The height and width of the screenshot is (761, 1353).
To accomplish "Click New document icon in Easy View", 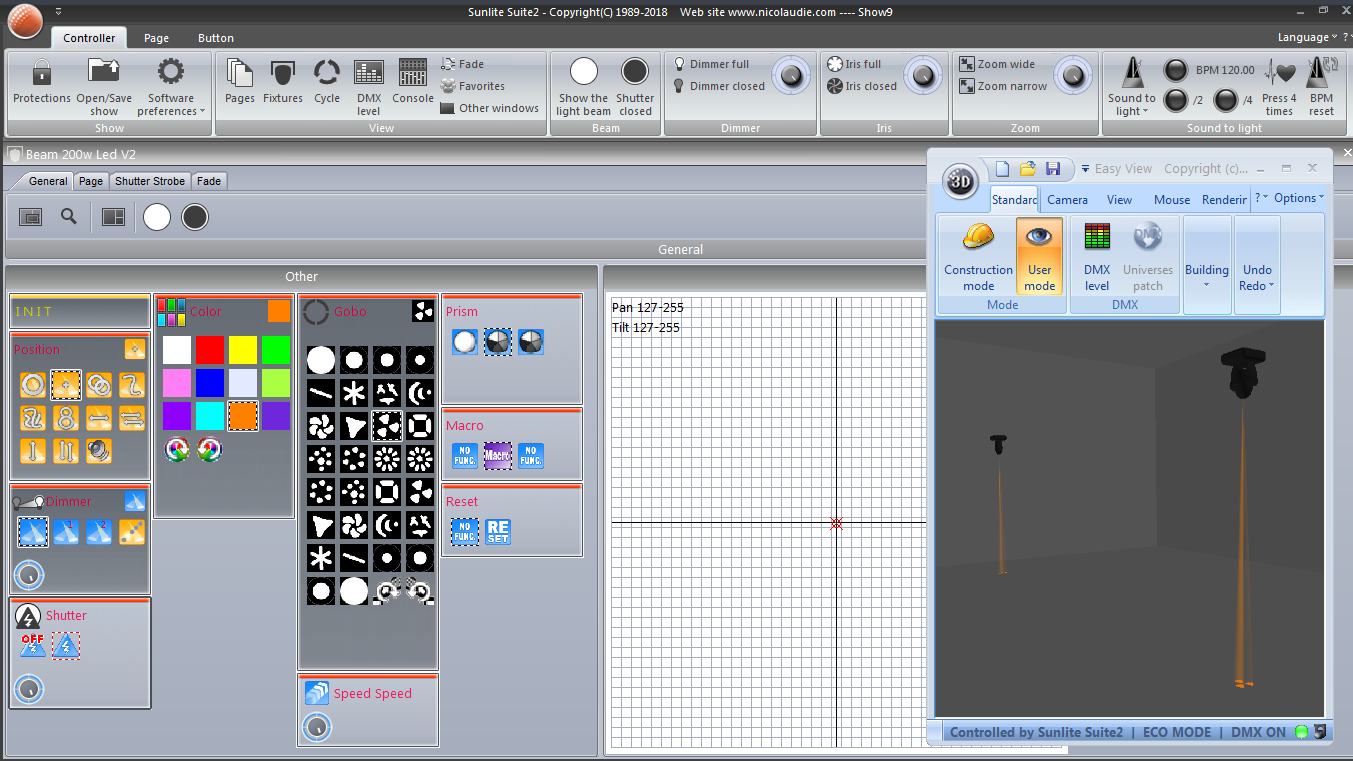I will point(1002,169).
